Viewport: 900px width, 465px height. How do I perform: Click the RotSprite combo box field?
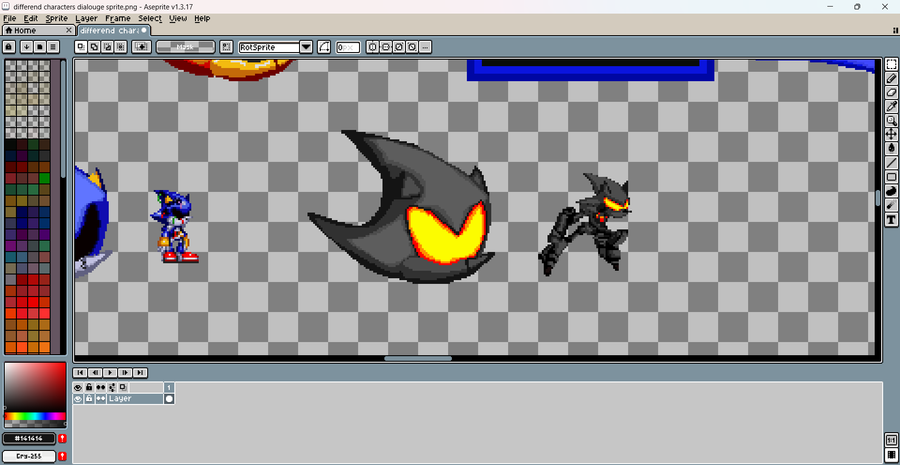269,47
